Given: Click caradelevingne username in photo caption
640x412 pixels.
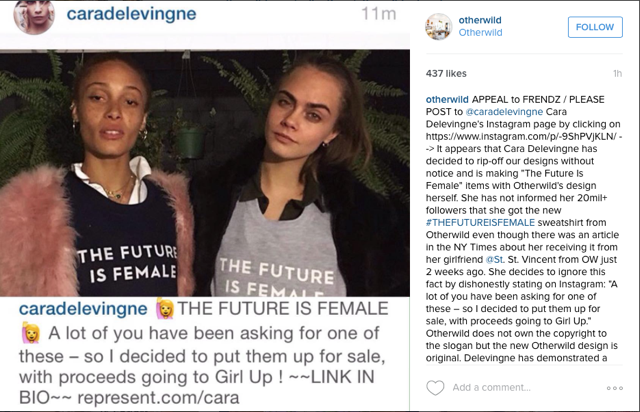Looking at the screenshot, I should pos(83,309).
